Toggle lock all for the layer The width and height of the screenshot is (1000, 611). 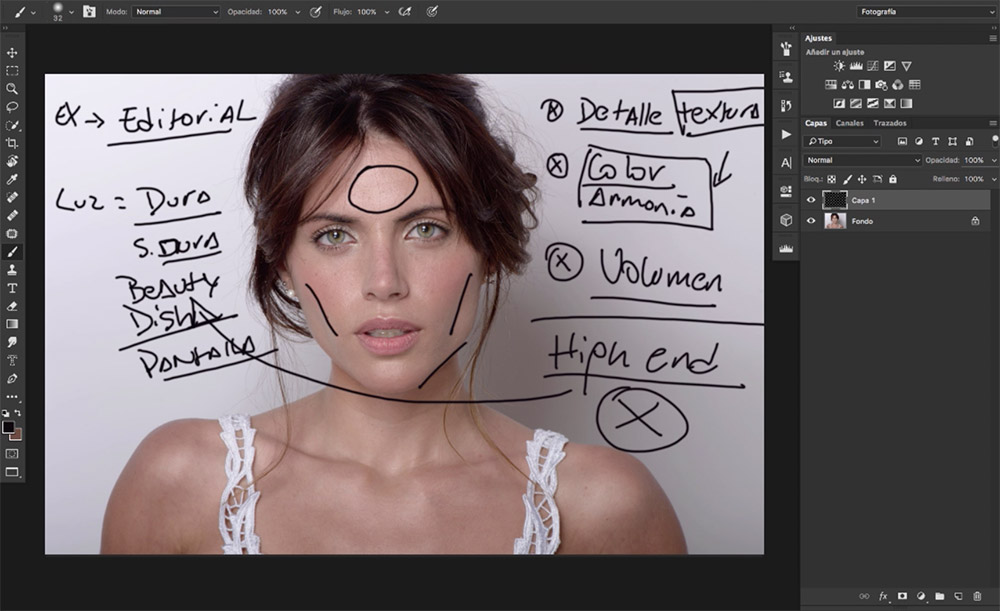tap(892, 179)
